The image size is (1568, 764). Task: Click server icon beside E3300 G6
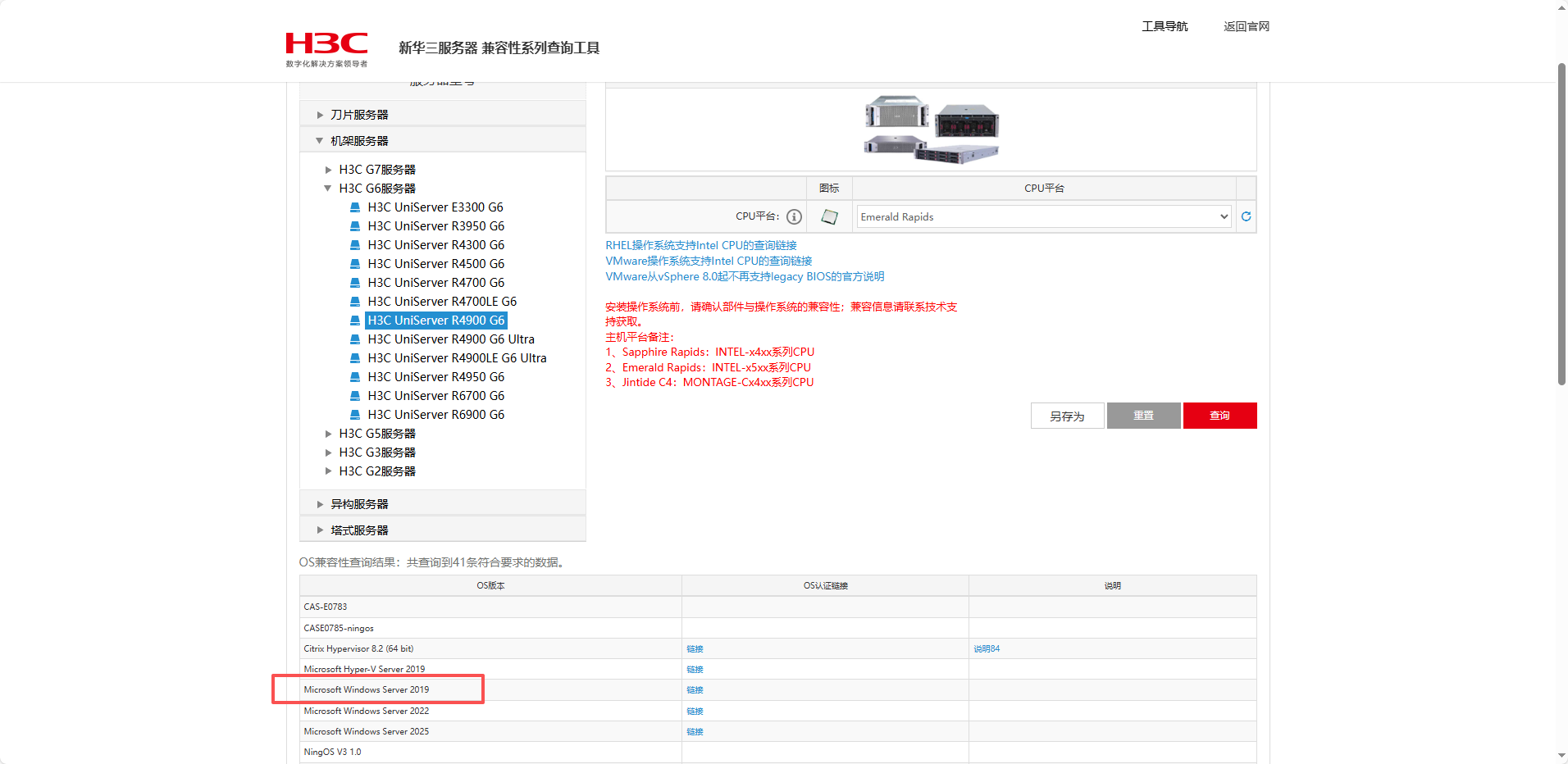(x=355, y=207)
